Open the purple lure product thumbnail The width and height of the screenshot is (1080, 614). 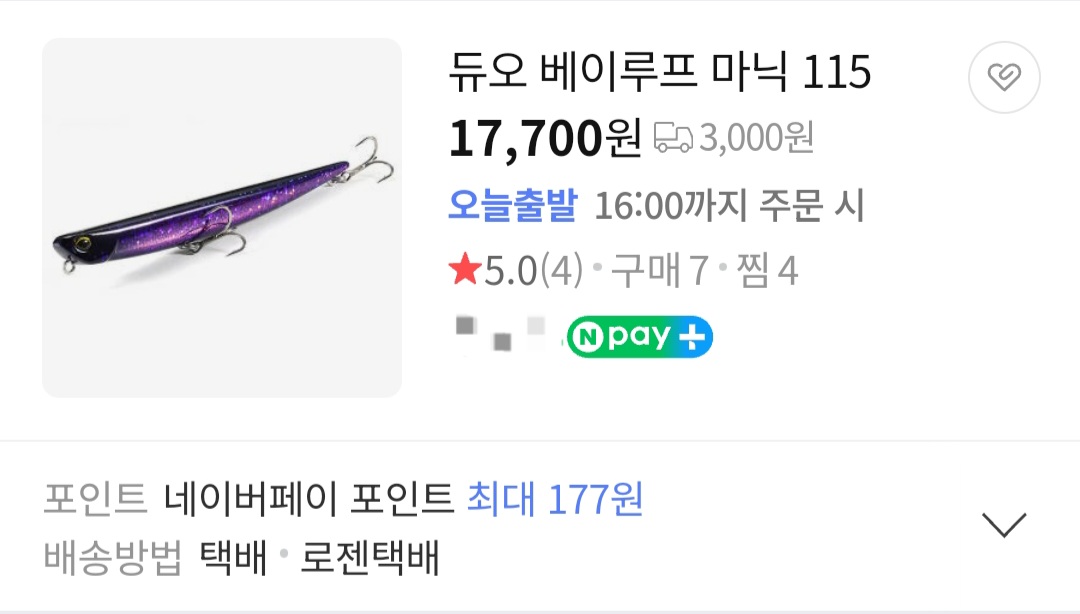(222, 218)
